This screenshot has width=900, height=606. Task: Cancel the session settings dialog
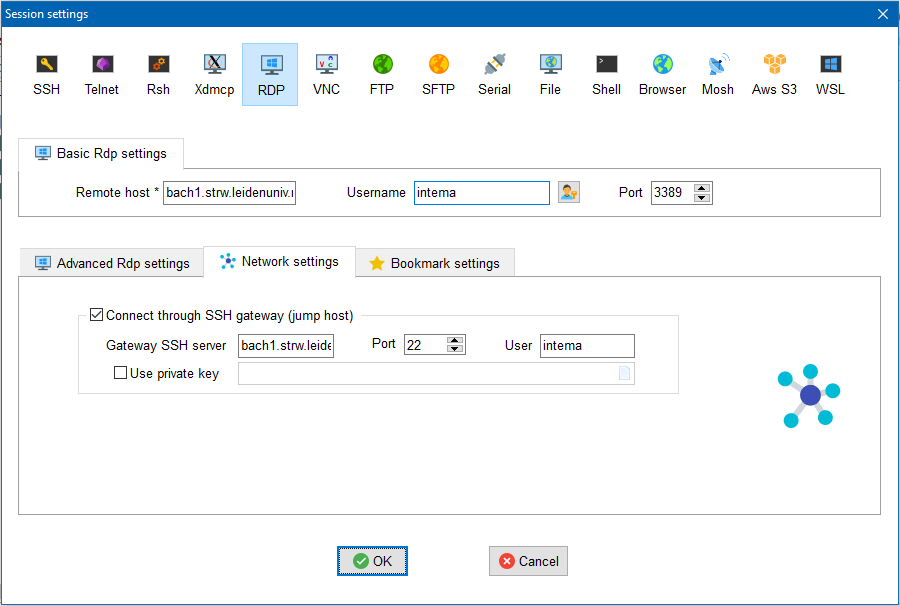pos(528,561)
